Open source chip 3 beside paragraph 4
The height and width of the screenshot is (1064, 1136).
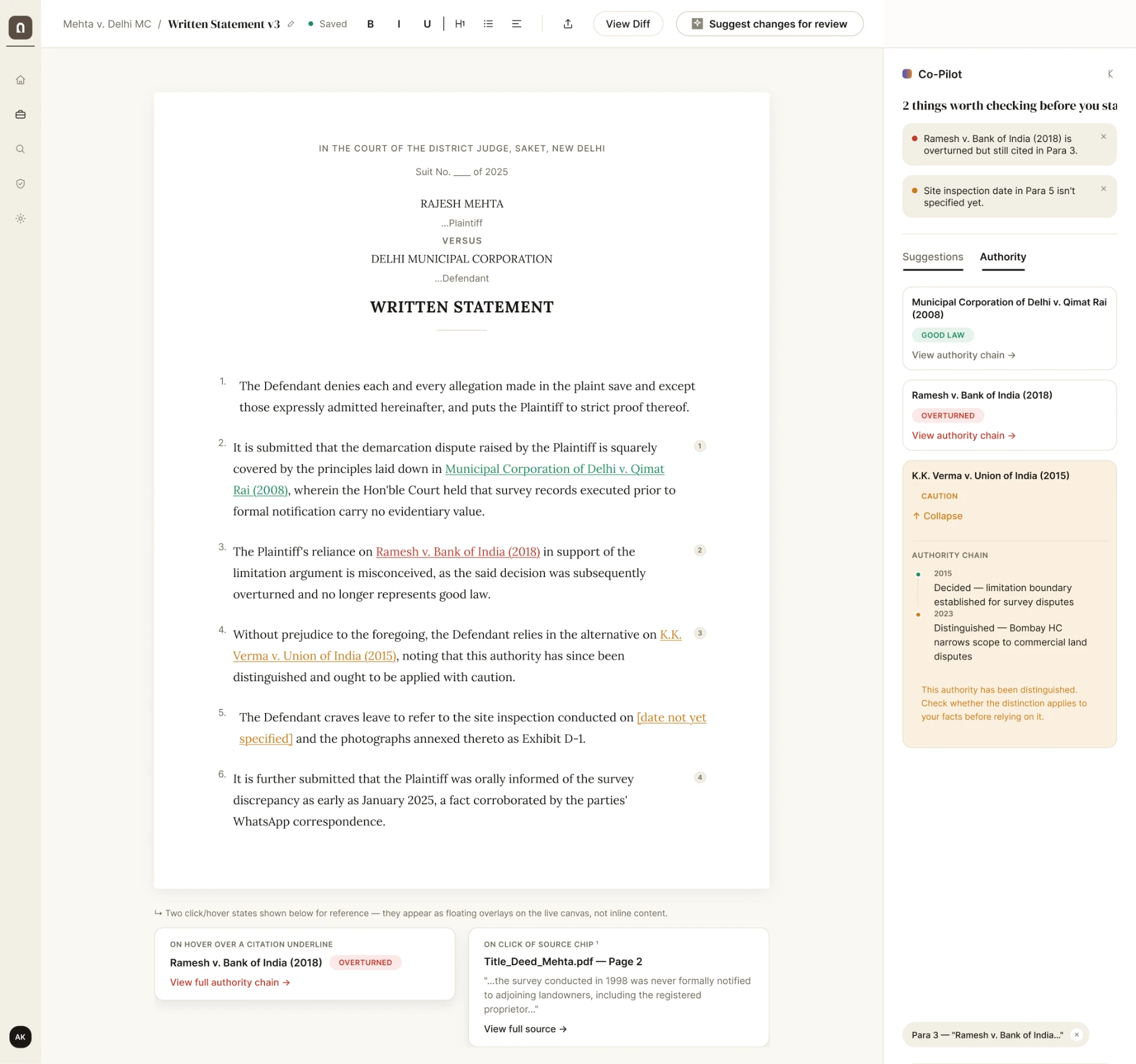[x=699, y=633]
